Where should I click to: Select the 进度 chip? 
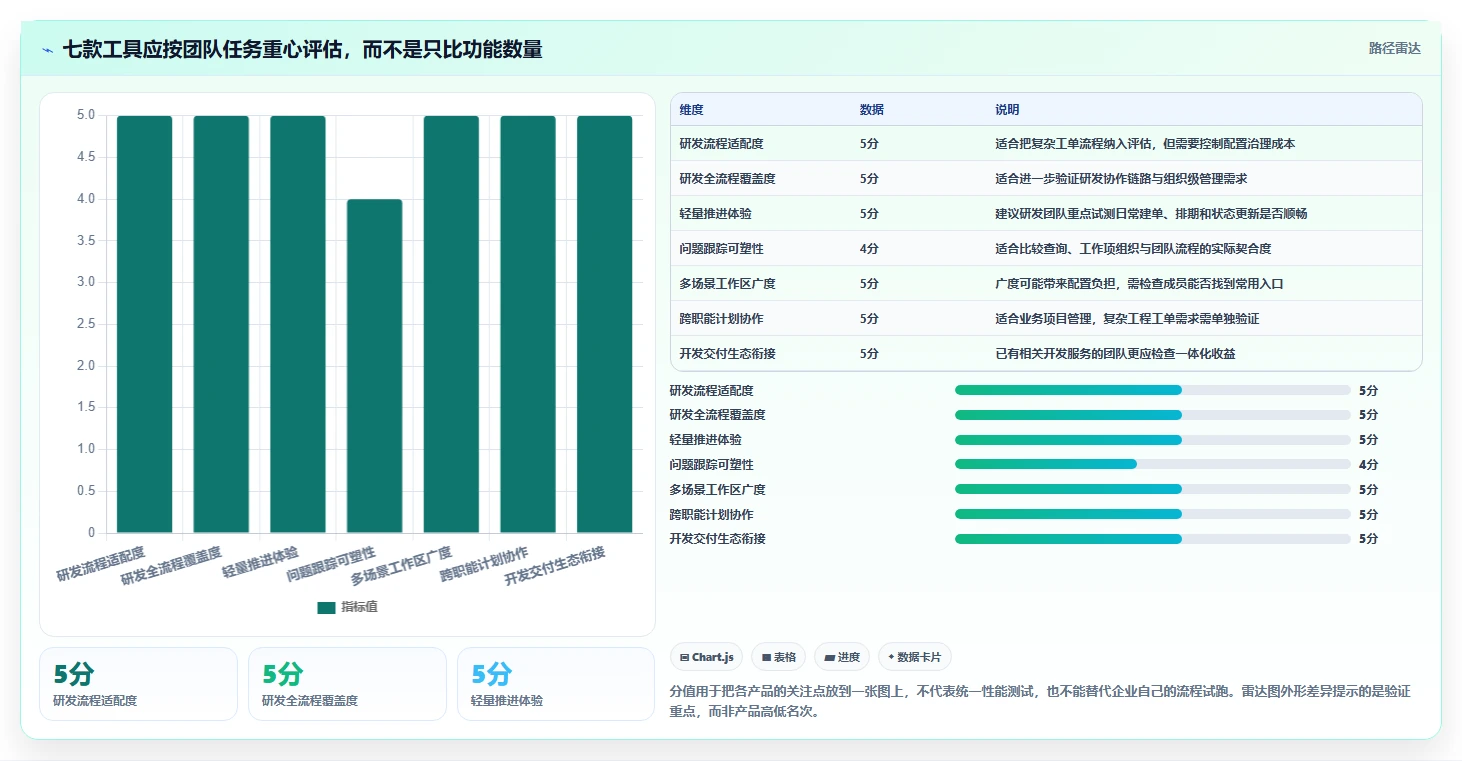coord(842,657)
